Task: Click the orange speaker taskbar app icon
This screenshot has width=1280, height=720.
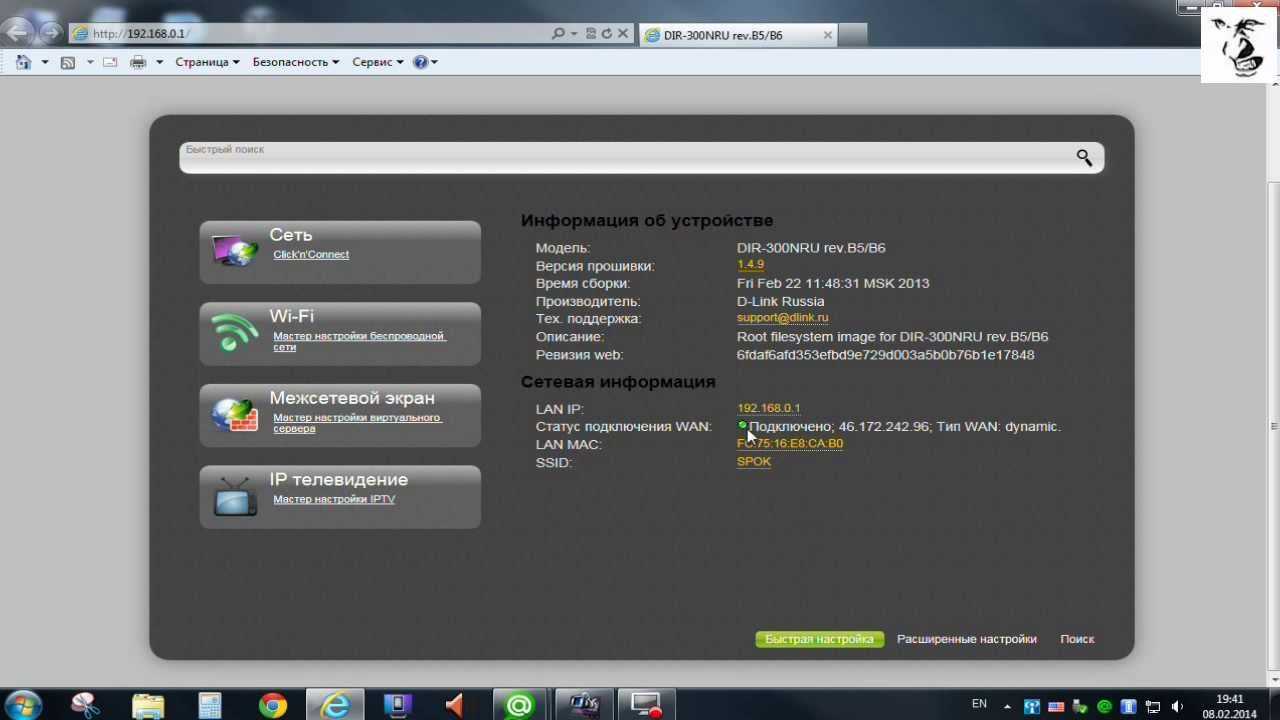Action: [457, 705]
